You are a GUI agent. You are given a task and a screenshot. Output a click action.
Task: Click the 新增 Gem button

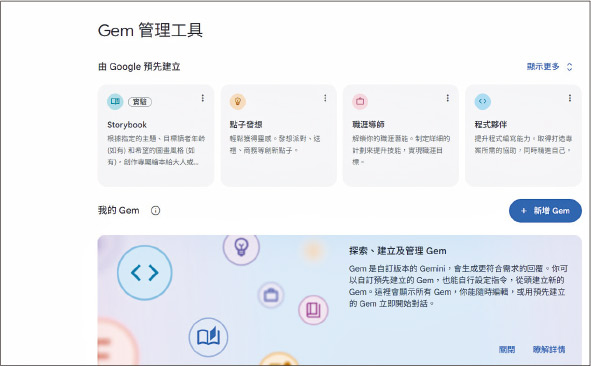pyautogui.click(x=545, y=211)
